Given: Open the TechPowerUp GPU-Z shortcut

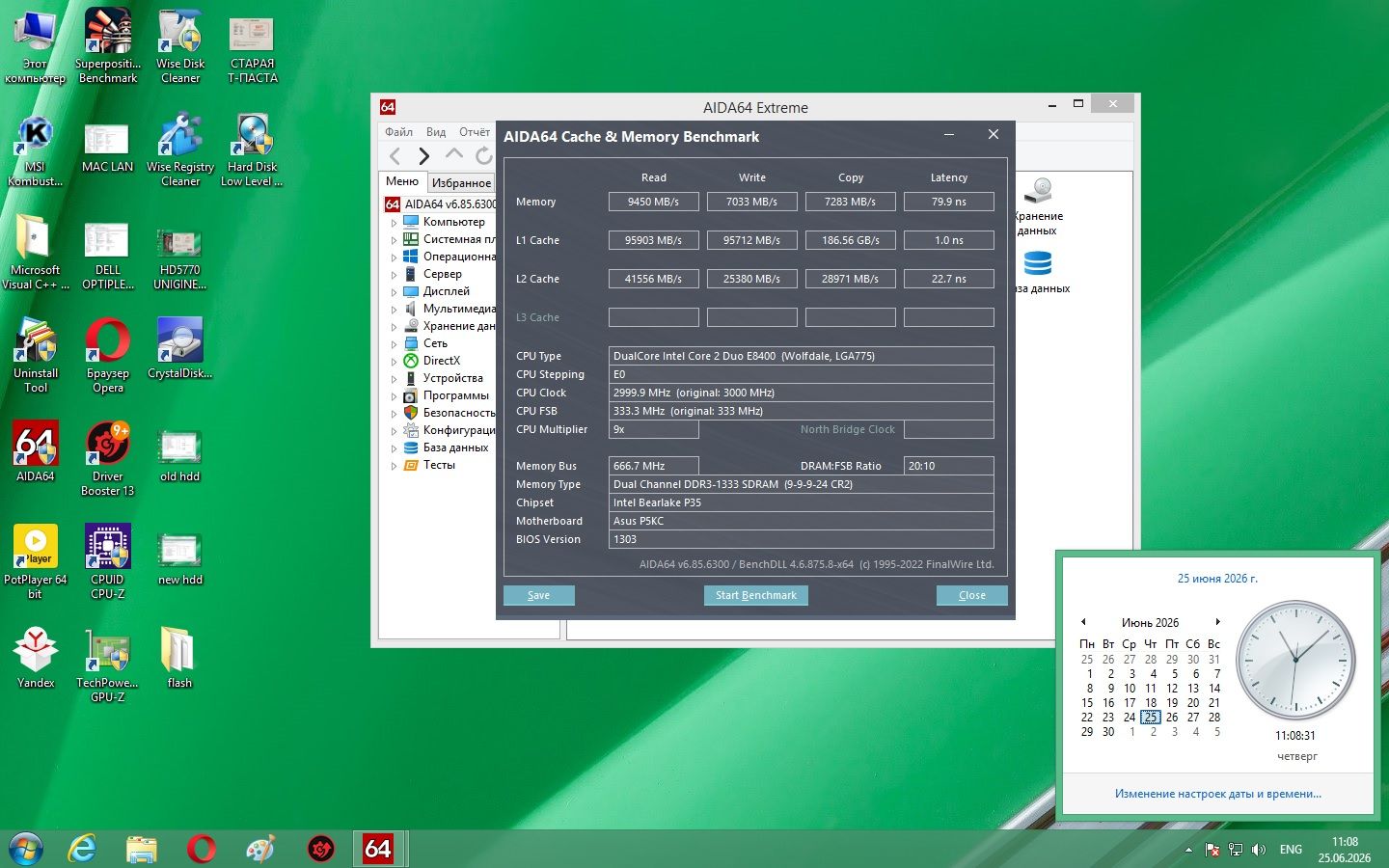Looking at the screenshot, I should 107,665.
